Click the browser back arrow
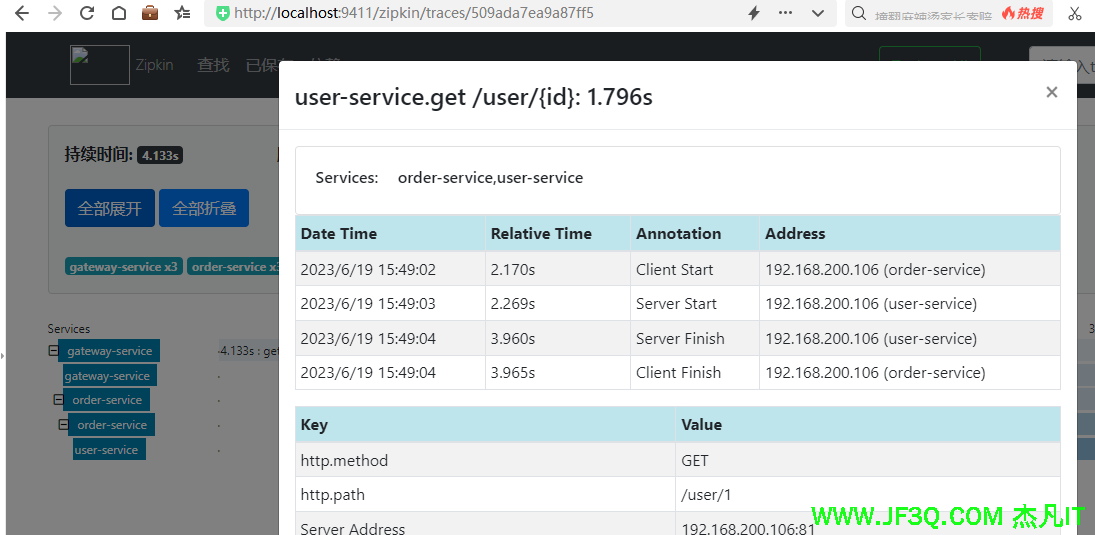Viewport: 1095px width, 535px height. click(22, 13)
